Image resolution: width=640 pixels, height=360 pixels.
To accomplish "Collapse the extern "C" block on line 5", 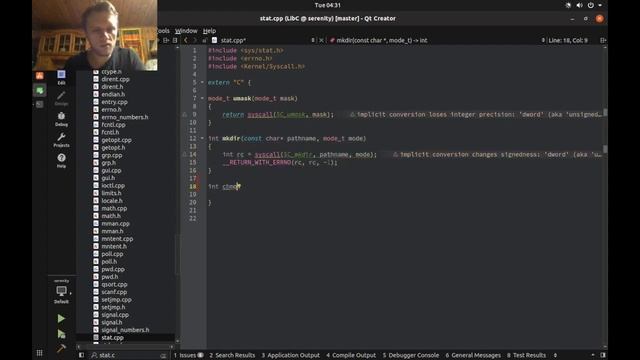I will [202, 82].
